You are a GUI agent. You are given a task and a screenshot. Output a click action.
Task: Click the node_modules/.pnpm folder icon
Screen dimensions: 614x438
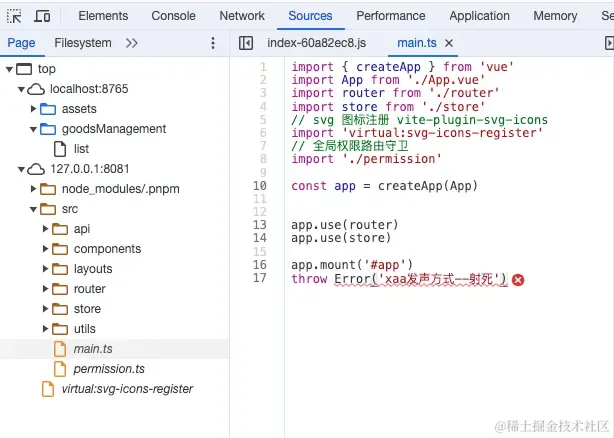[x=48, y=189]
